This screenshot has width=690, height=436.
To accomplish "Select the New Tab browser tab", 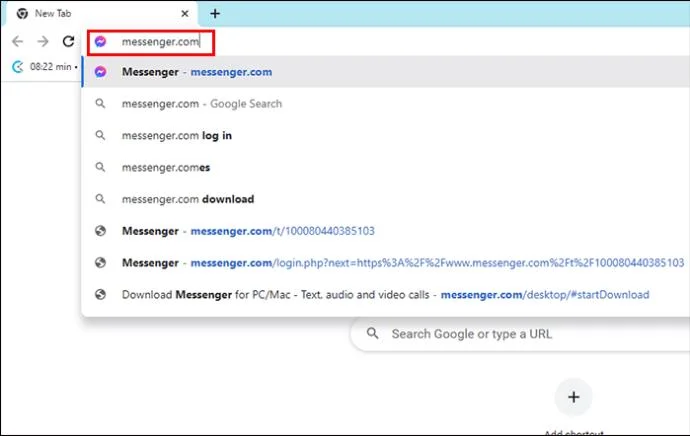I will click(x=101, y=14).
